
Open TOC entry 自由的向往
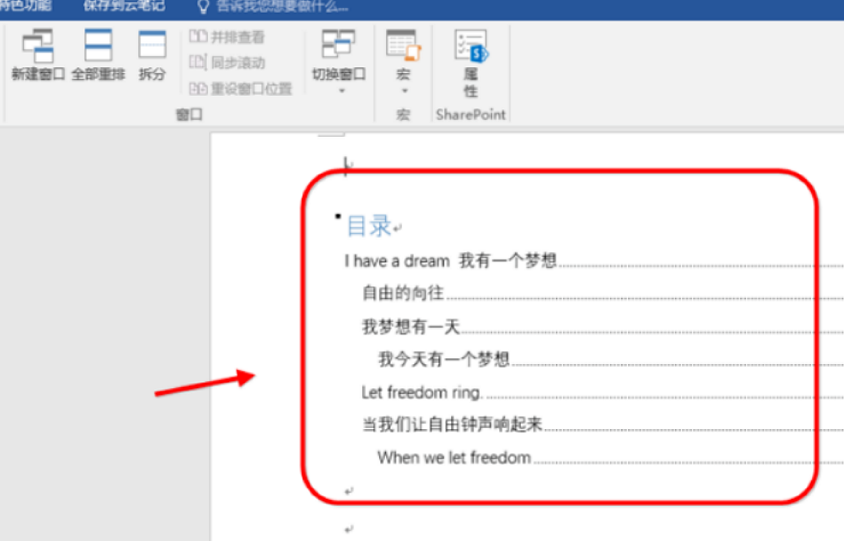tap(403, 293)
